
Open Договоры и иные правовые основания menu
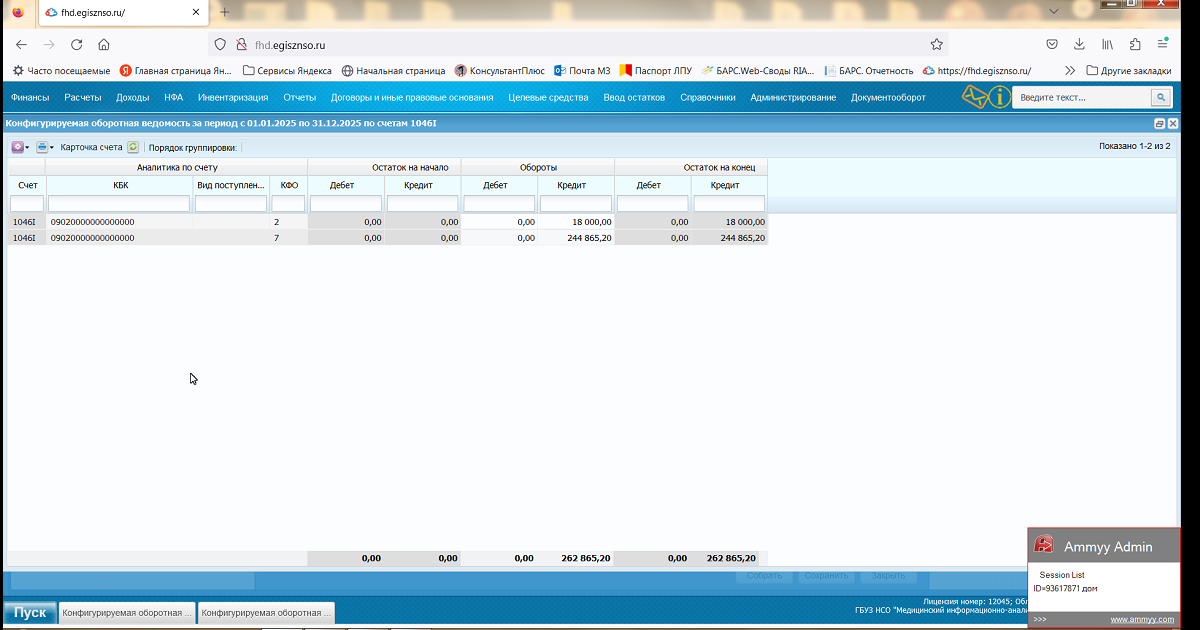click(x=412, y=98)
